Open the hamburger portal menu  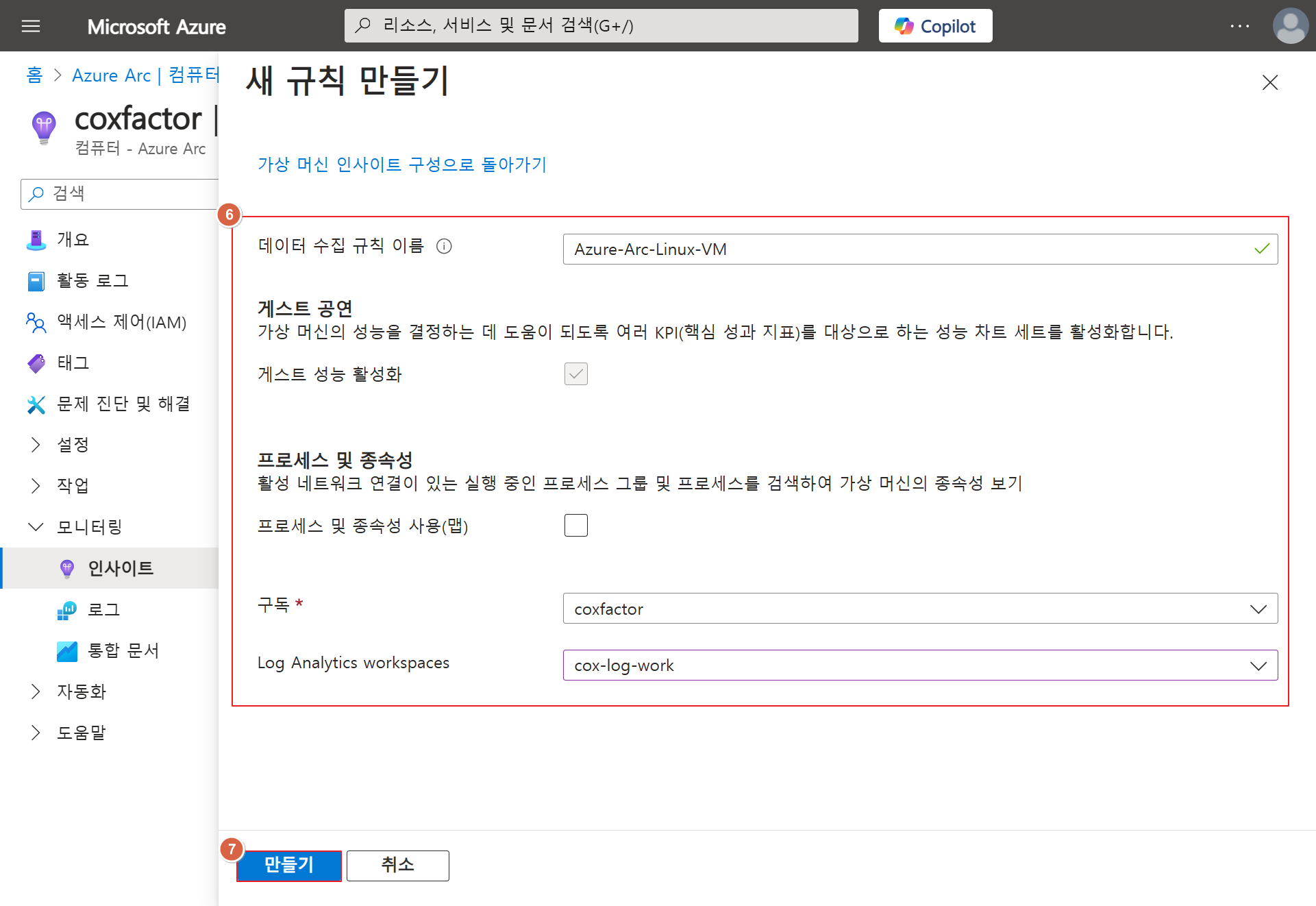click(31, 26)
